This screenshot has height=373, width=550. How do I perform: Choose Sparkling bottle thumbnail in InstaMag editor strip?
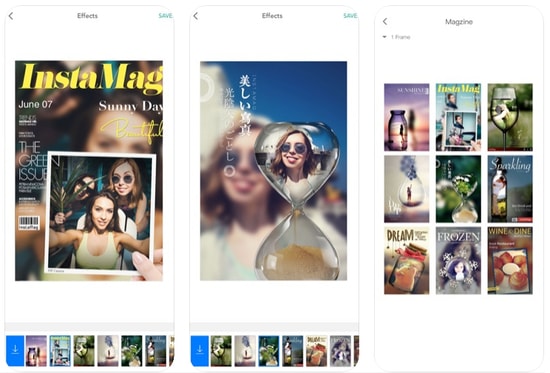pyautogui.click(x=156, y=351)
